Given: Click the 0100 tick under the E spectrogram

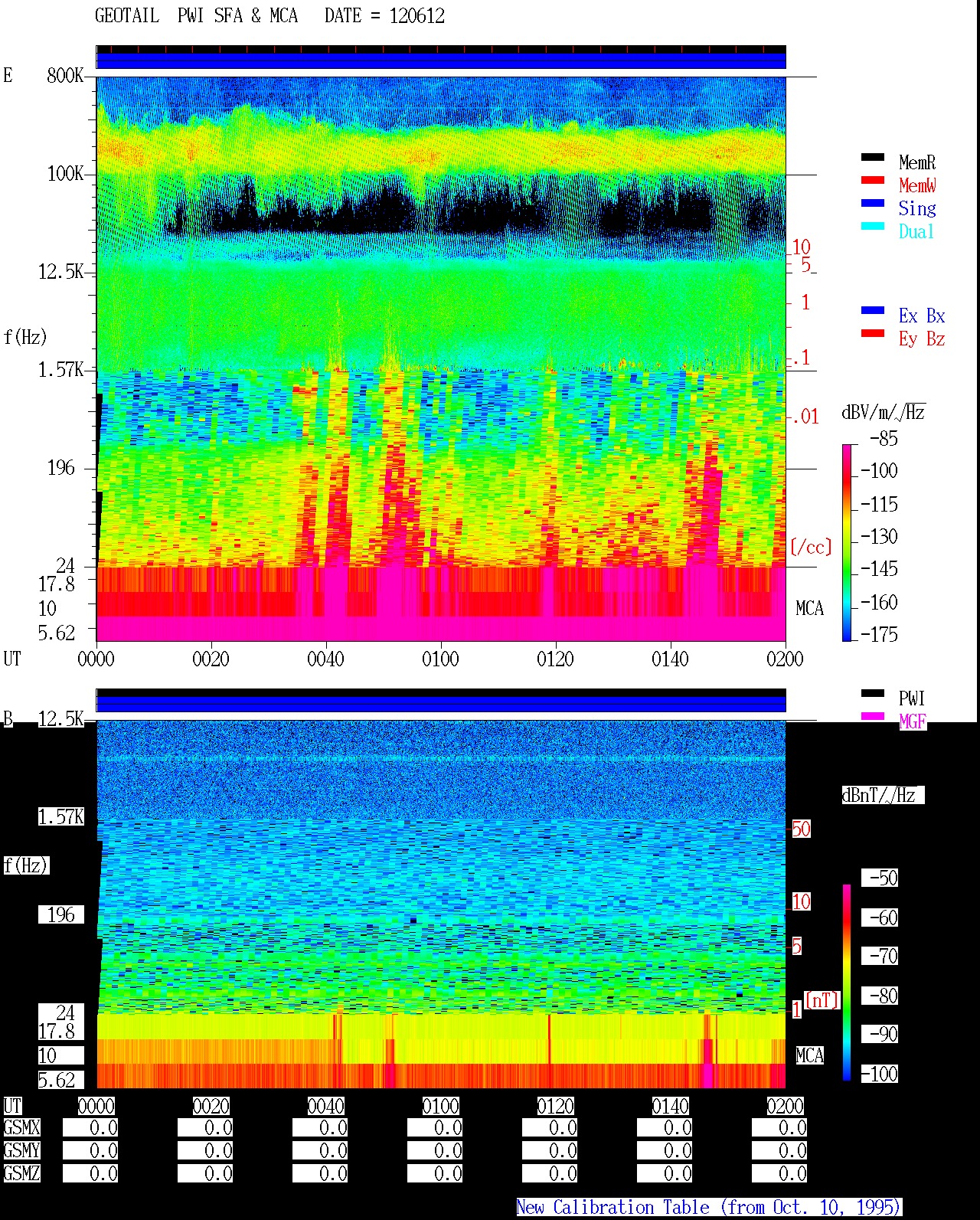Looking at the screenshot, I should coord(440,659).
